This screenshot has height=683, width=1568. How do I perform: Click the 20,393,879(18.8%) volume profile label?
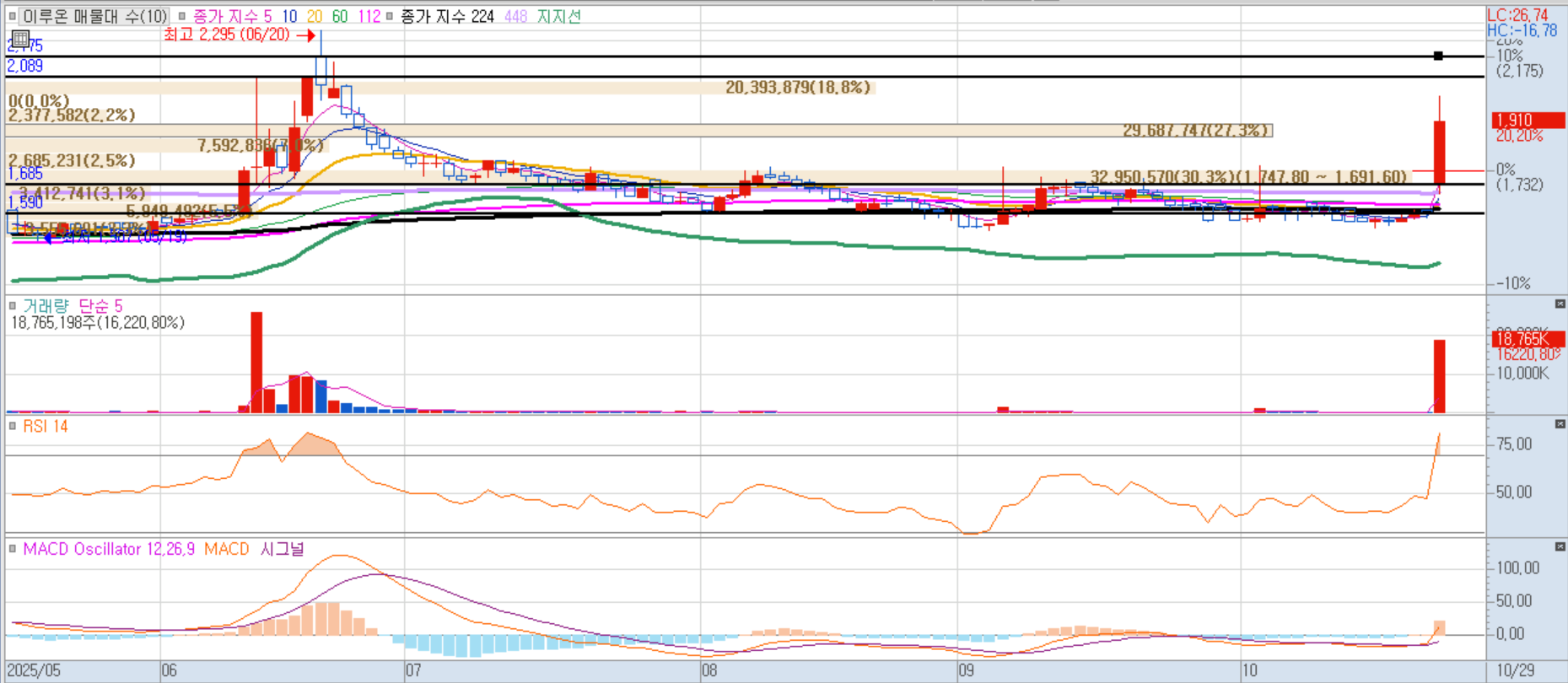pos(798,87)
